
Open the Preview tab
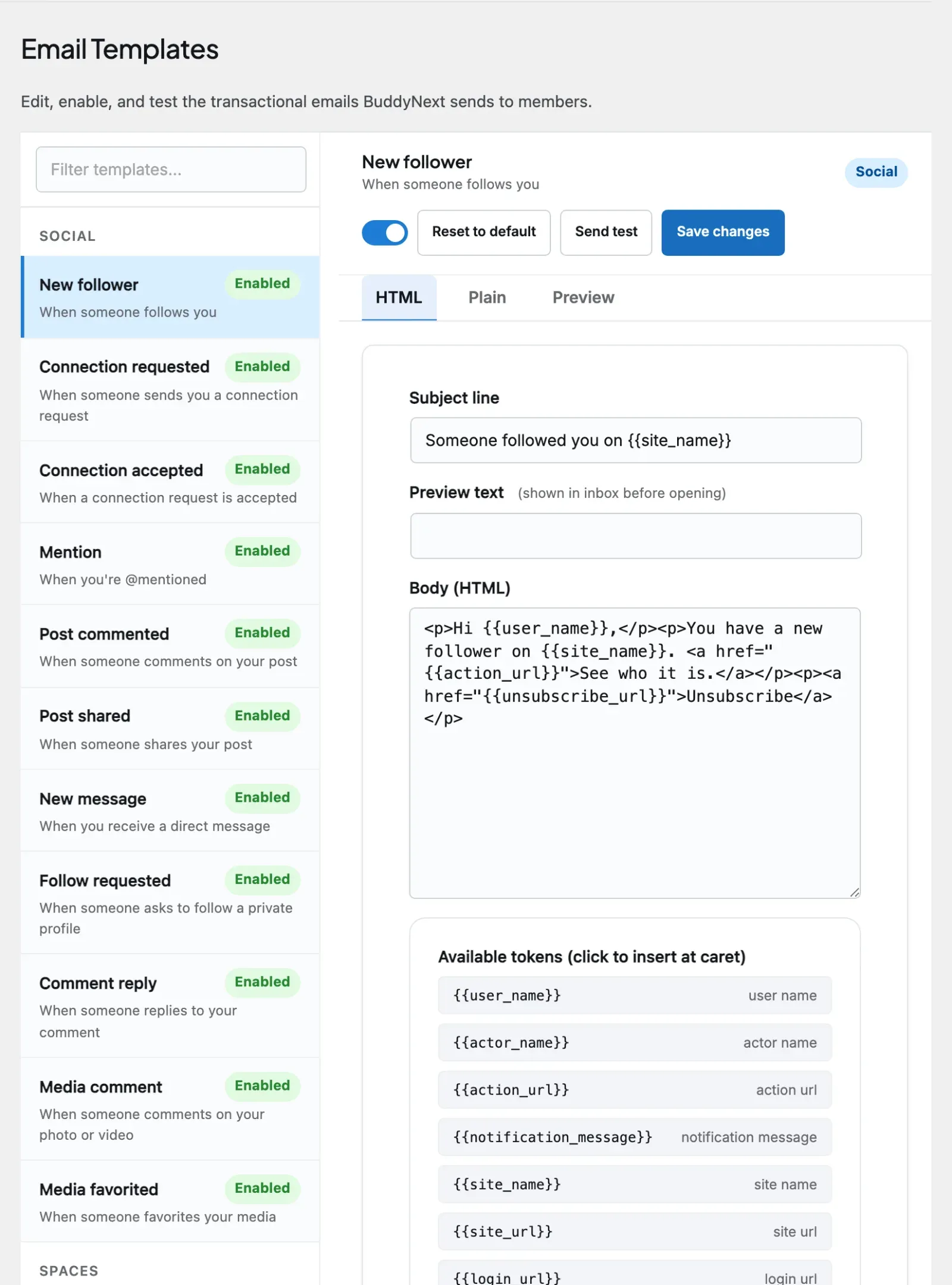[583, 297]
